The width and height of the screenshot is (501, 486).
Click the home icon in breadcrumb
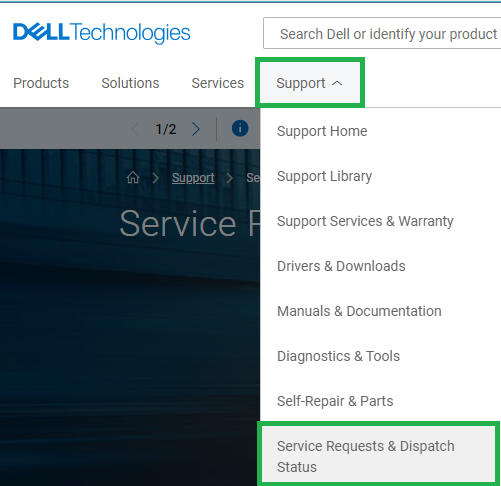pos(133,178)
